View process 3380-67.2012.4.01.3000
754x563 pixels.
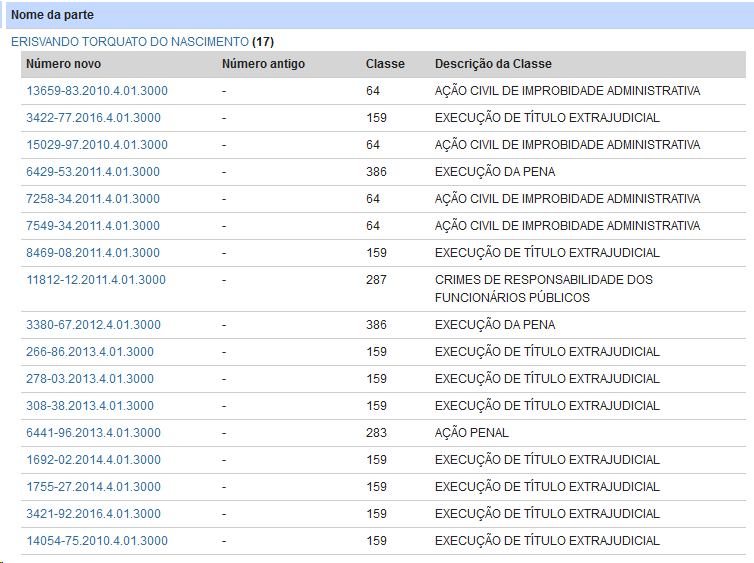tap(93, 325)
